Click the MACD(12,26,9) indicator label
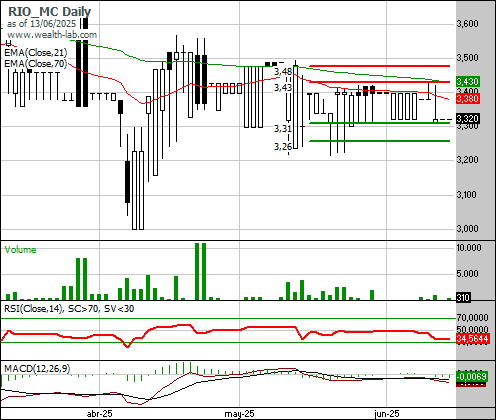The width and height of the screenshot is (496, 420). 37,368
